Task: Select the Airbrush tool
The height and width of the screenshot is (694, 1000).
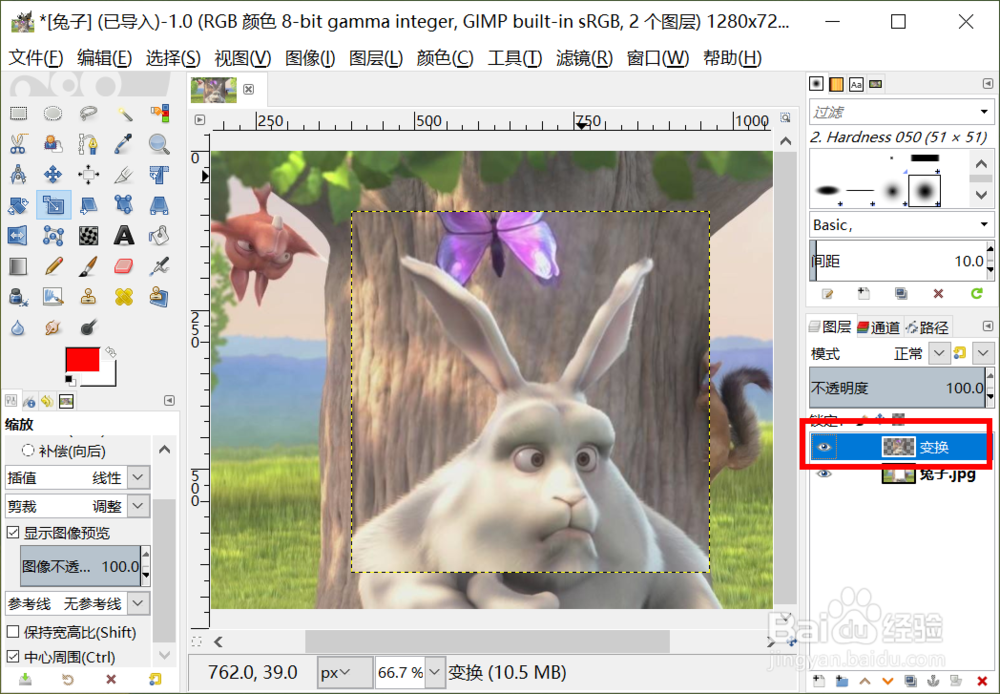Action: pyautogui.click(x=159, y=266)
